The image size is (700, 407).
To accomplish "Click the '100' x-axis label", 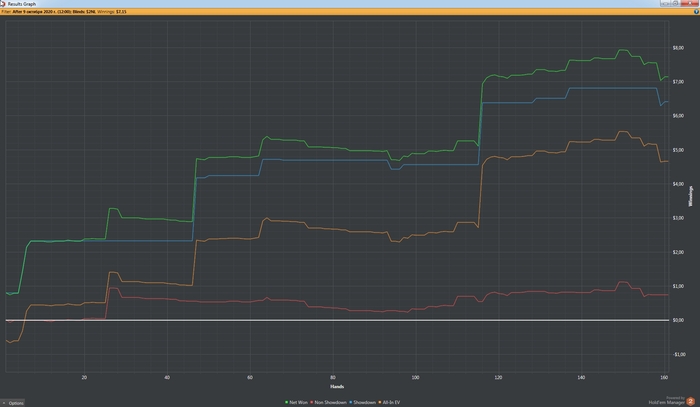I will pyautogui.click(x=415, y=377).
